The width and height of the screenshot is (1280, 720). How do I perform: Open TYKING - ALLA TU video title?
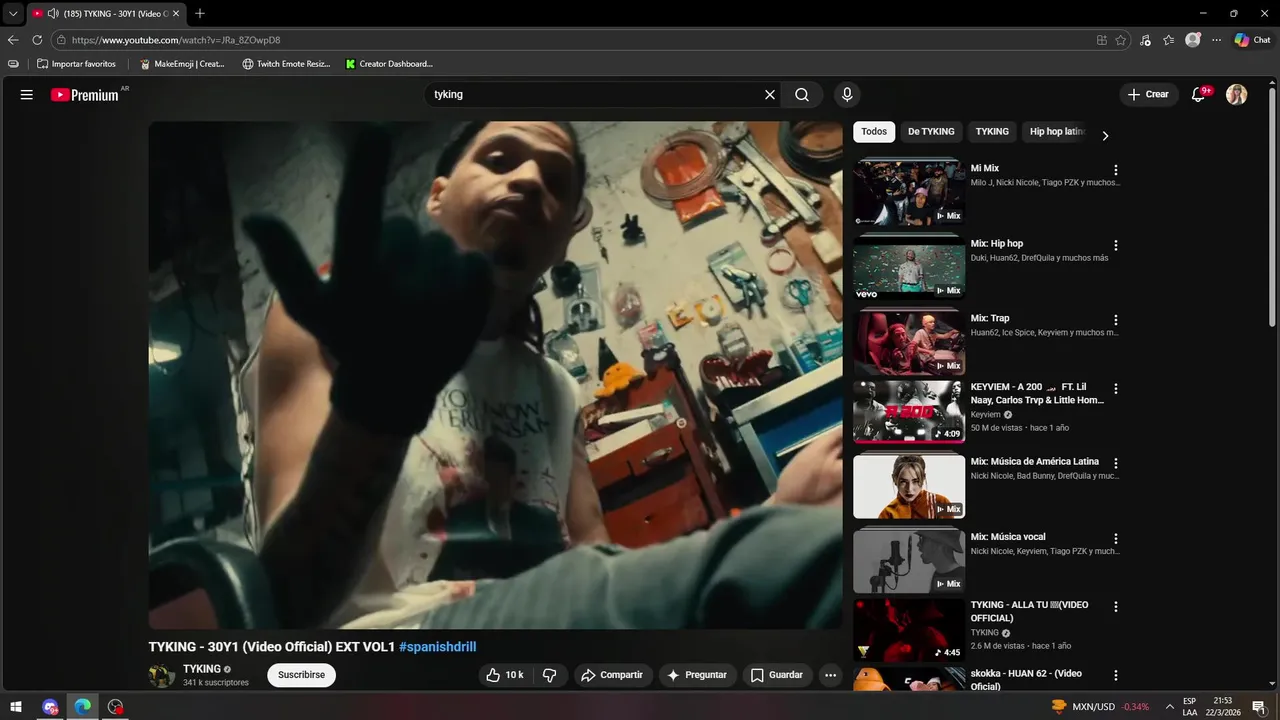pos(1029,611)
